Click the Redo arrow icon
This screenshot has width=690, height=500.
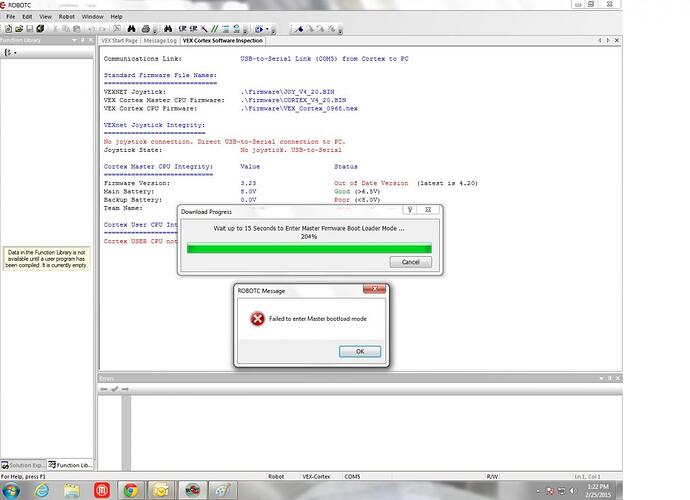pyautogui.click(x=102, y=29)
